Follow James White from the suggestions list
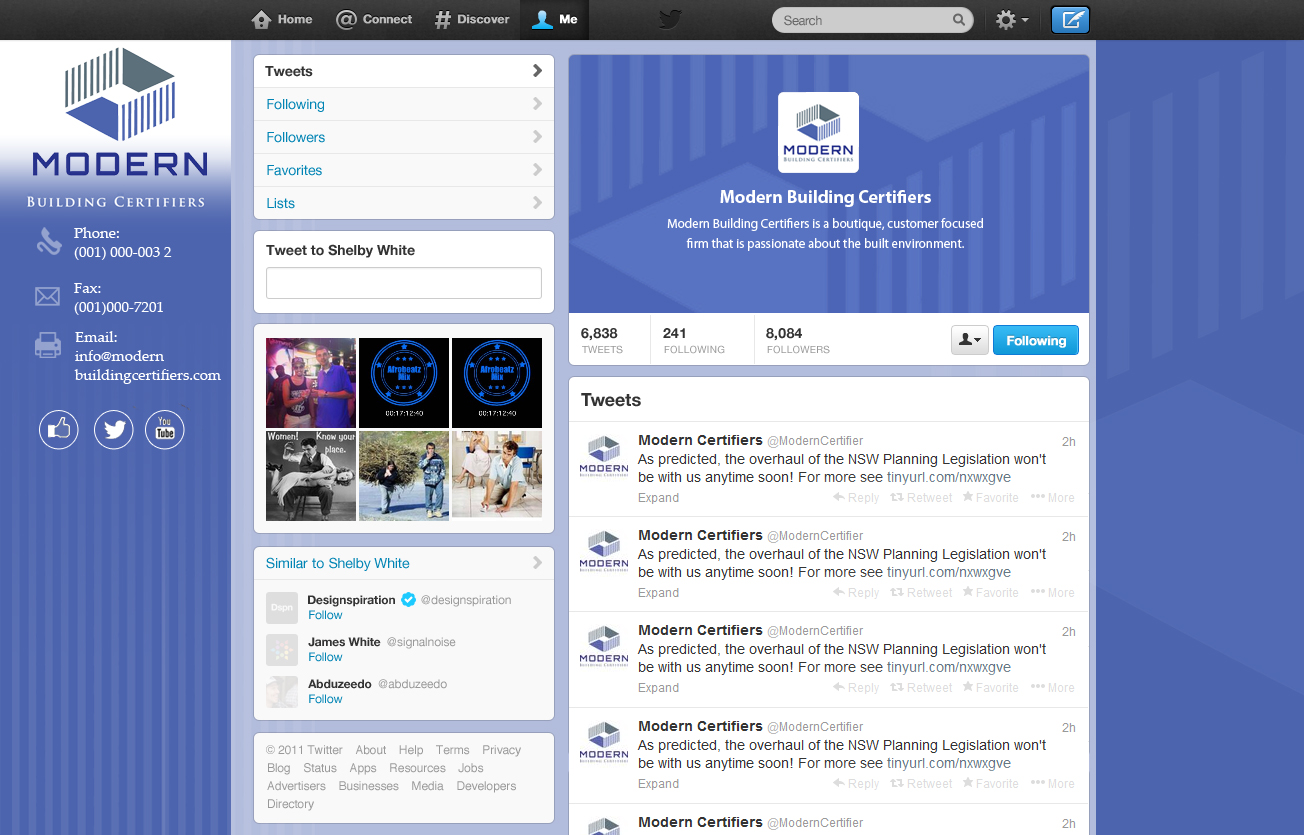Viewport: 1304px width, 835px height. pos(325,657)
